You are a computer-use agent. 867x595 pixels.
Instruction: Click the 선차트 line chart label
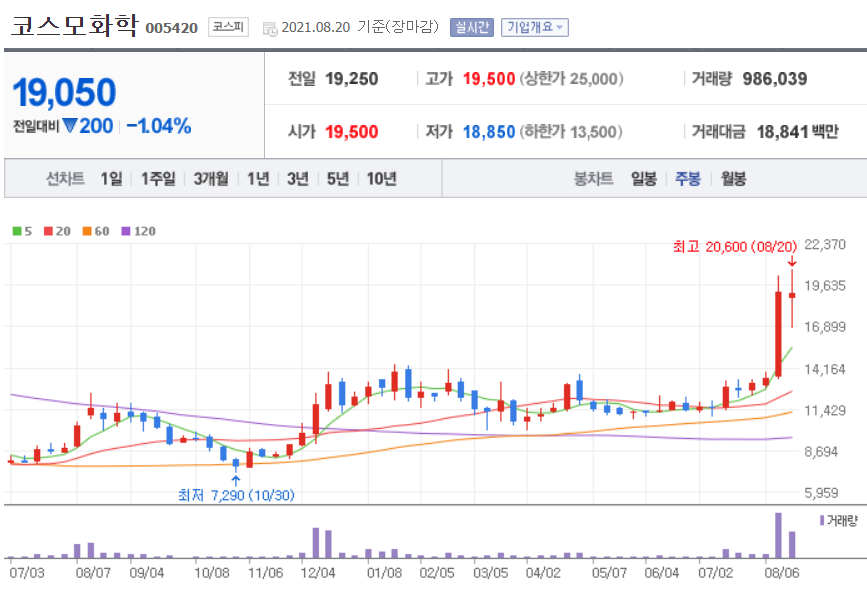pyautogui.click(x=65, y=179)
